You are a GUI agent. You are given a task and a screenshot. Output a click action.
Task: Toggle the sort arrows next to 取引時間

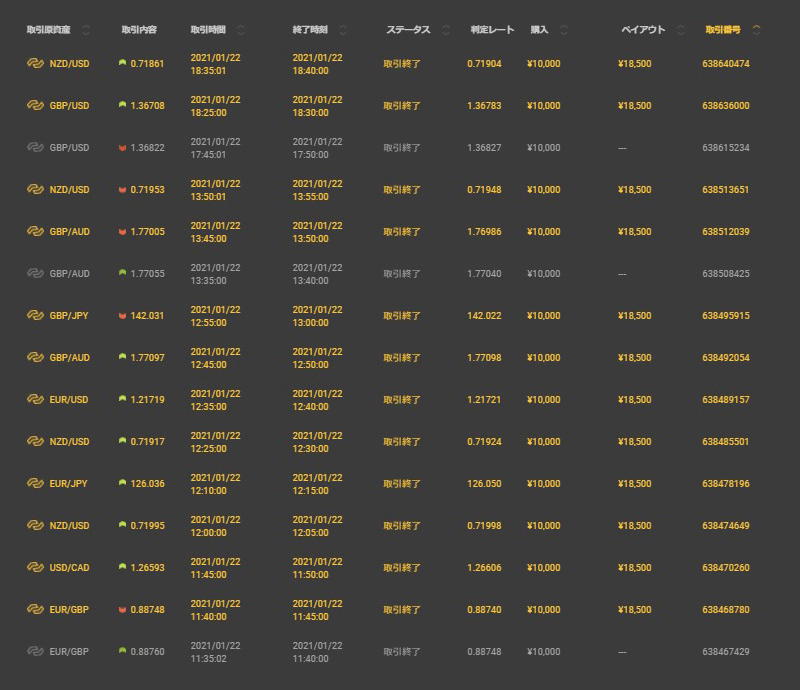(x=241, y=30)
